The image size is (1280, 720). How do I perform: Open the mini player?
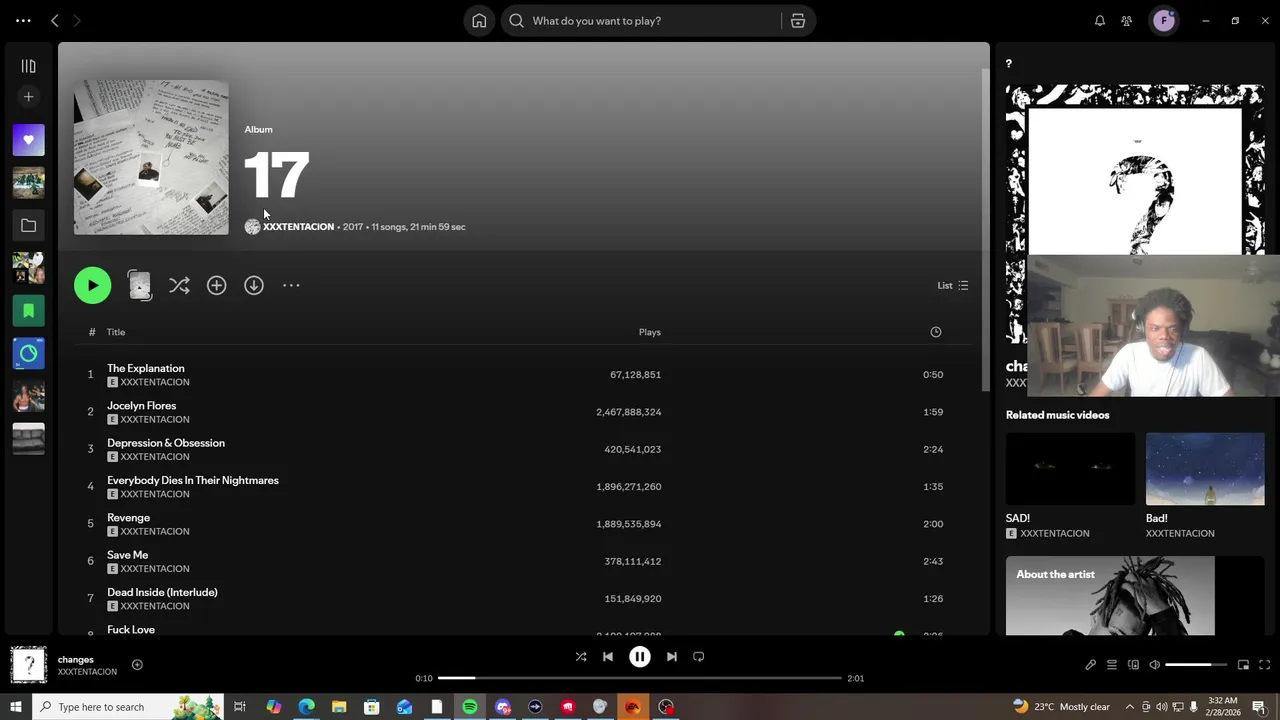coord(1243,665)
